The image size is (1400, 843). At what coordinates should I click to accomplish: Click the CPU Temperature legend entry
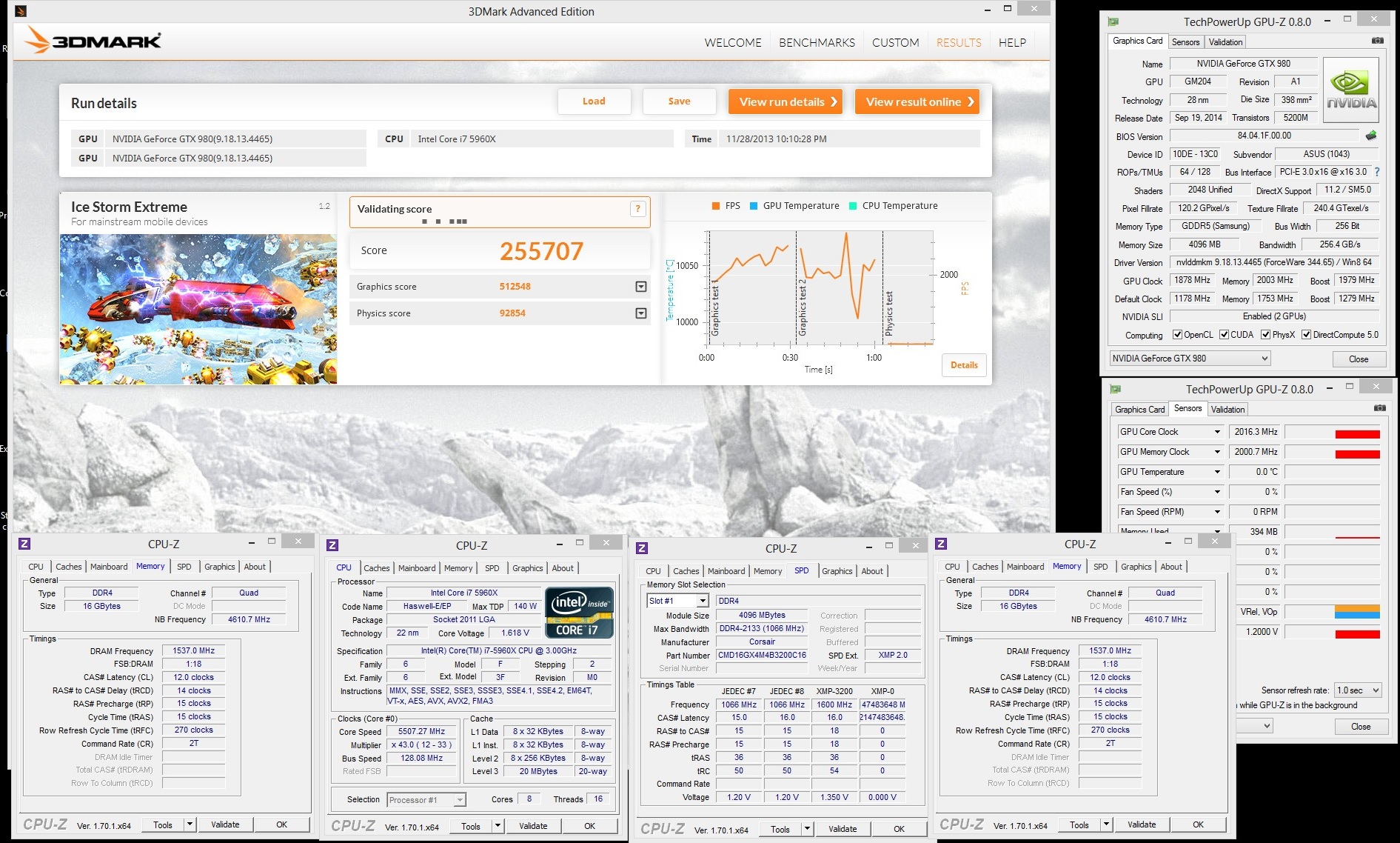893,206
